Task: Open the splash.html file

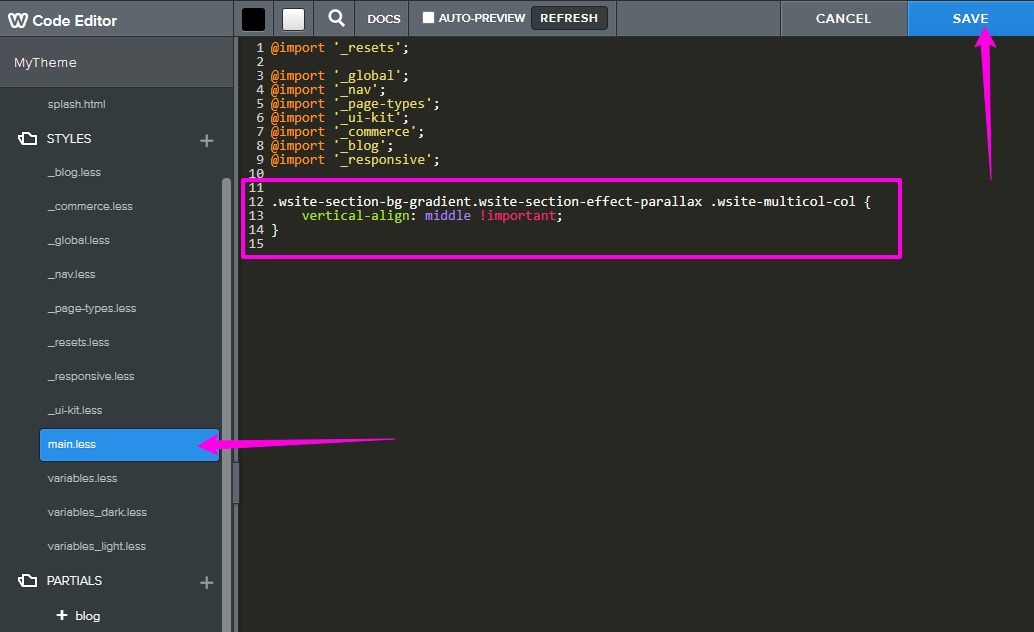Action: [77, 104]
